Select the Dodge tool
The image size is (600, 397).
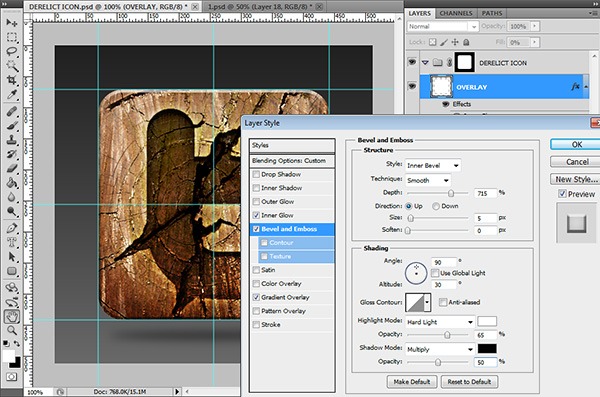tap(11, 211)
